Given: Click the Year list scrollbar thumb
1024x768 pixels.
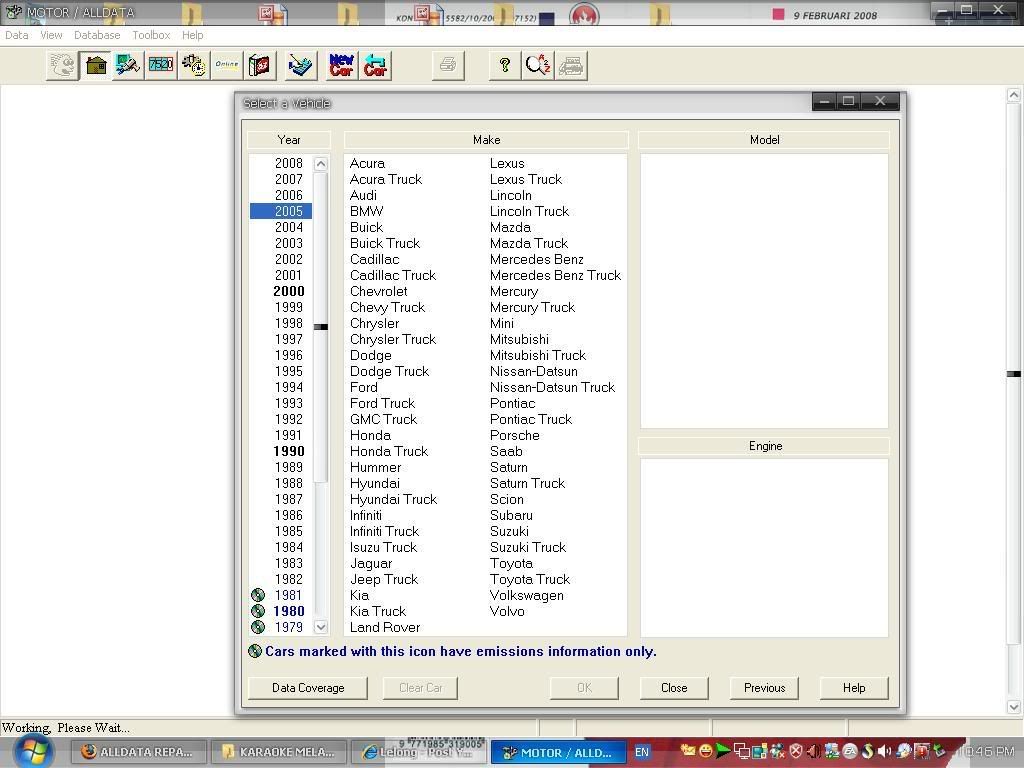Looking at the screenshot, I should coord(321,327).
